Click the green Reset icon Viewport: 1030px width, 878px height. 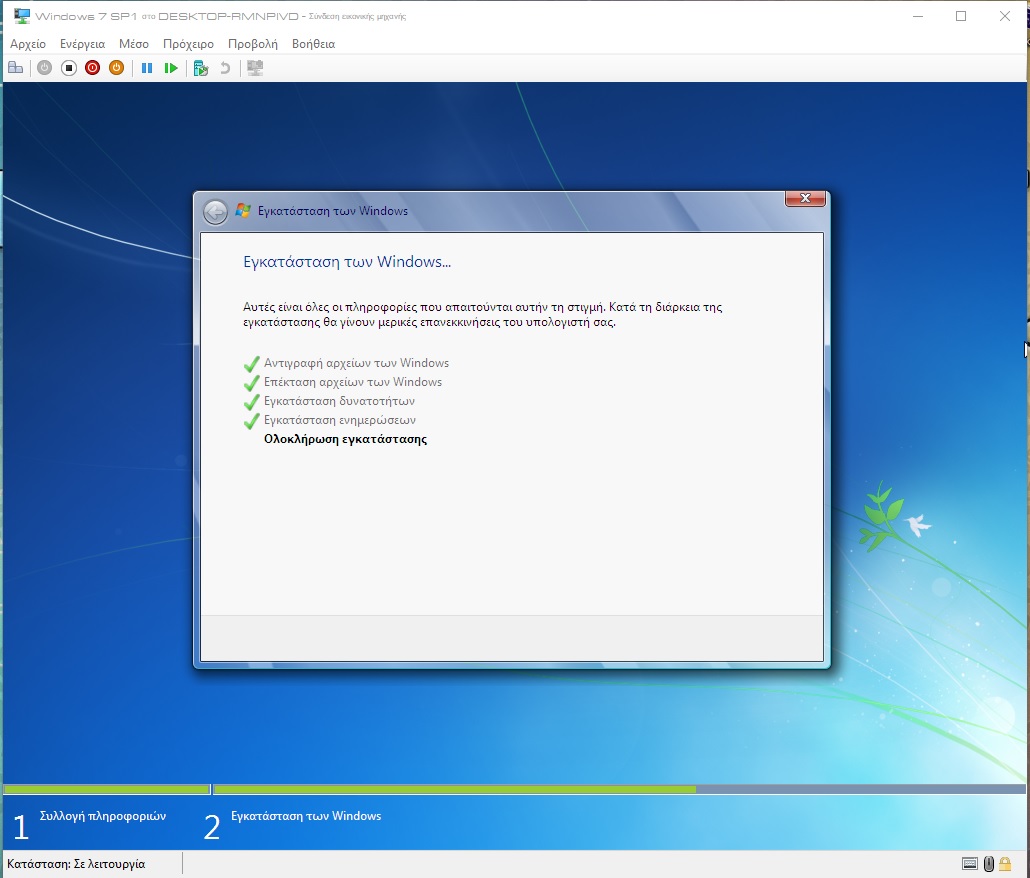[x=171, y=68]
